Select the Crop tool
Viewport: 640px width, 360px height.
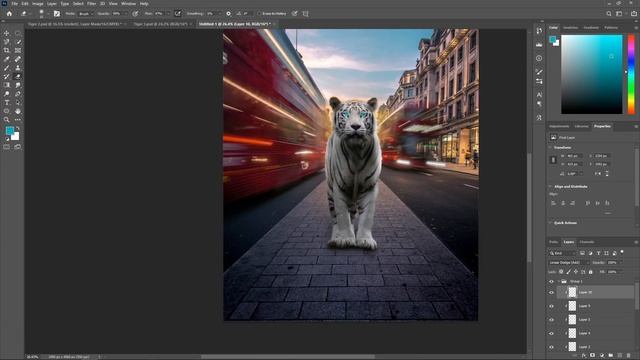point(7,50)
